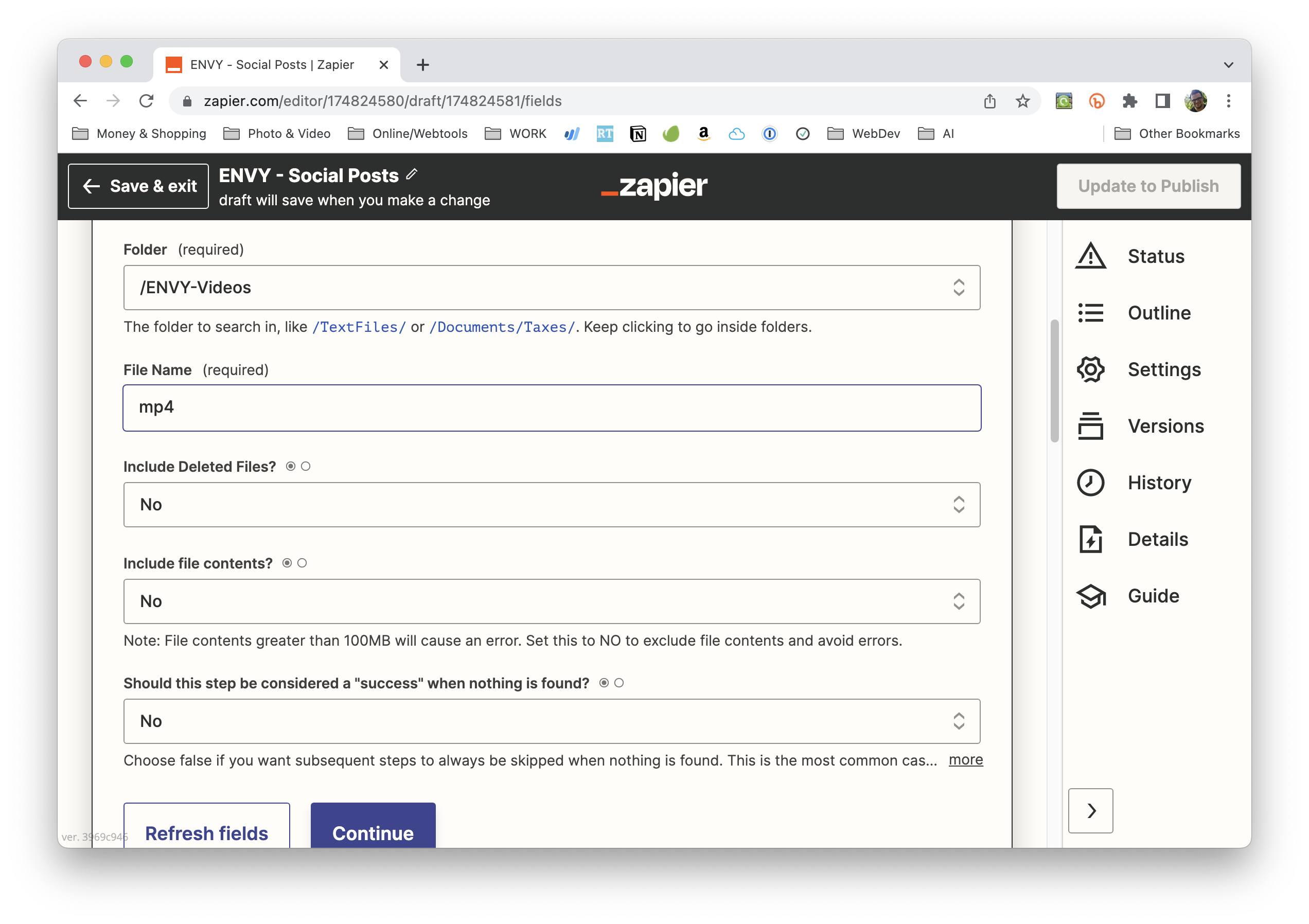Click the /Documents/Taxes/ example link
Screen dimensions: 1309x924
point(502,327)
